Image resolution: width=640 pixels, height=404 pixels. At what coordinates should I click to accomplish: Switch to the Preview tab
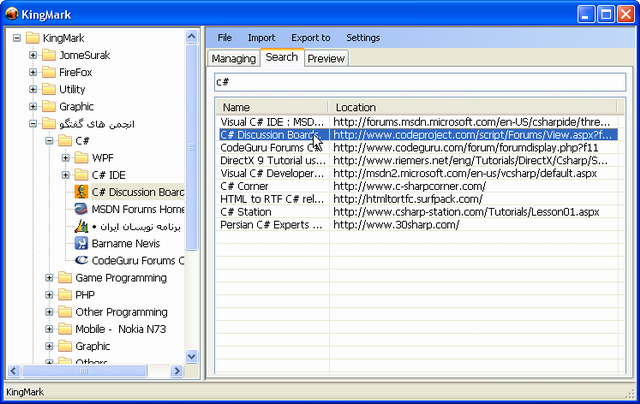click(x=326, y=58)
